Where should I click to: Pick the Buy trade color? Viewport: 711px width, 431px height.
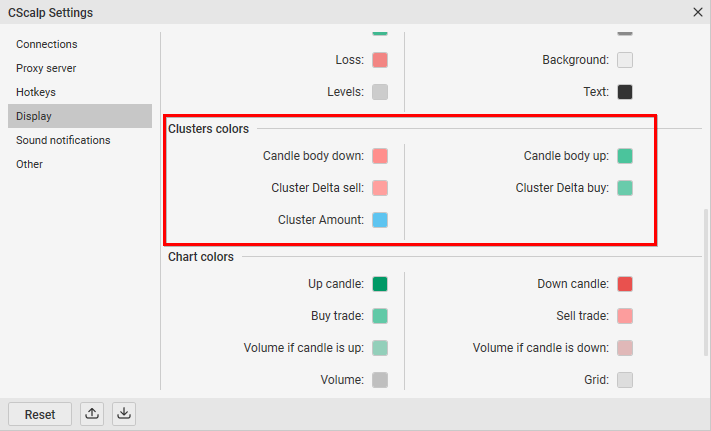tap(380, 316)
